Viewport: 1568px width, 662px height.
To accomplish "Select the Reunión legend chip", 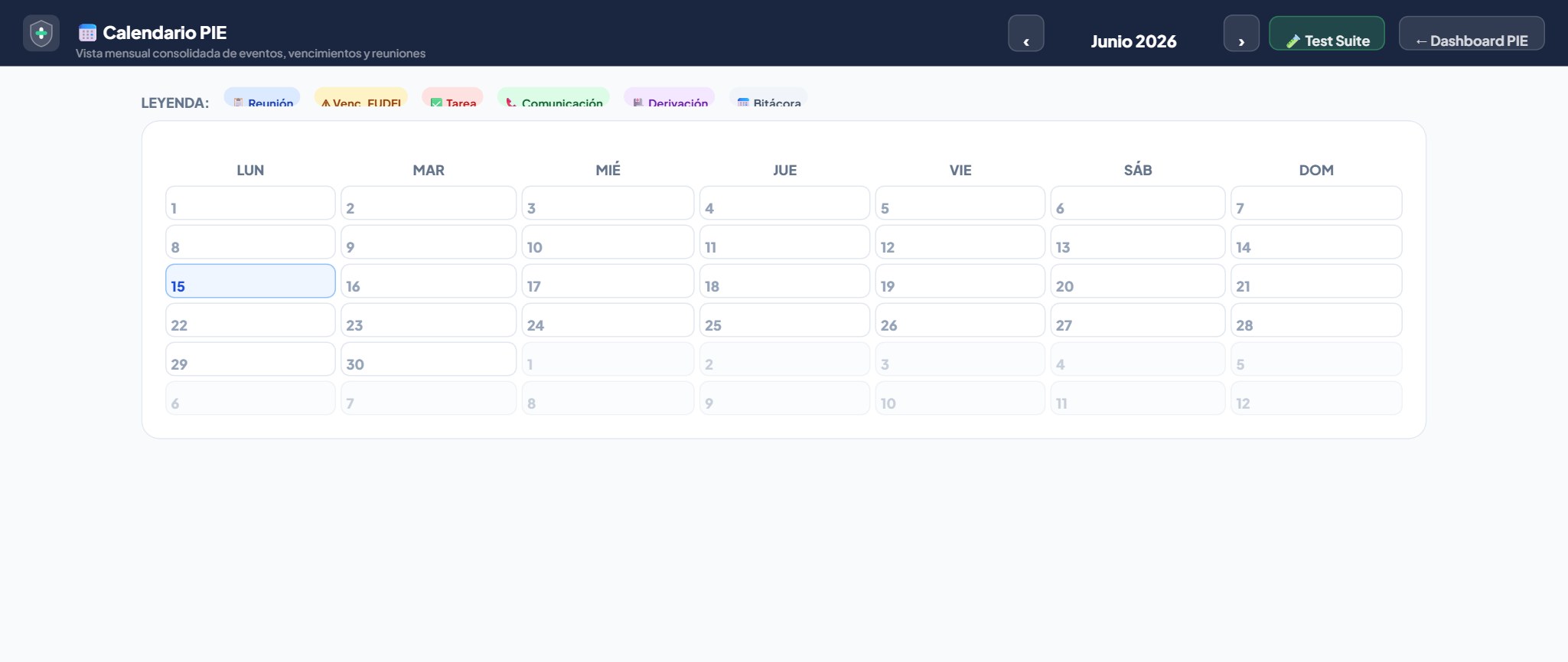I will pyautogui.click(x=262, y=97).
